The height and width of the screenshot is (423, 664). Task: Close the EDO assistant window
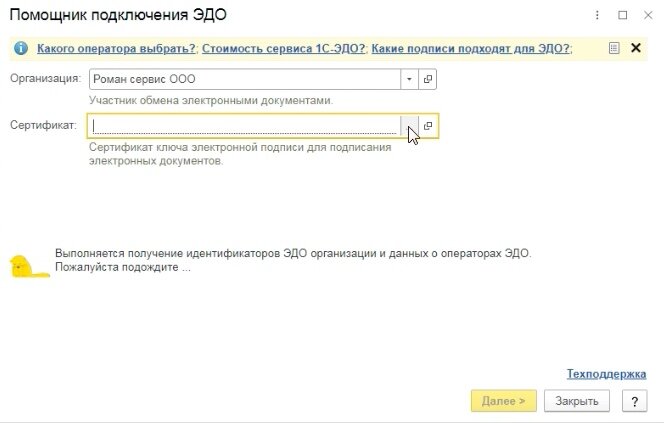pyautogui.click(x=648, y=15)
